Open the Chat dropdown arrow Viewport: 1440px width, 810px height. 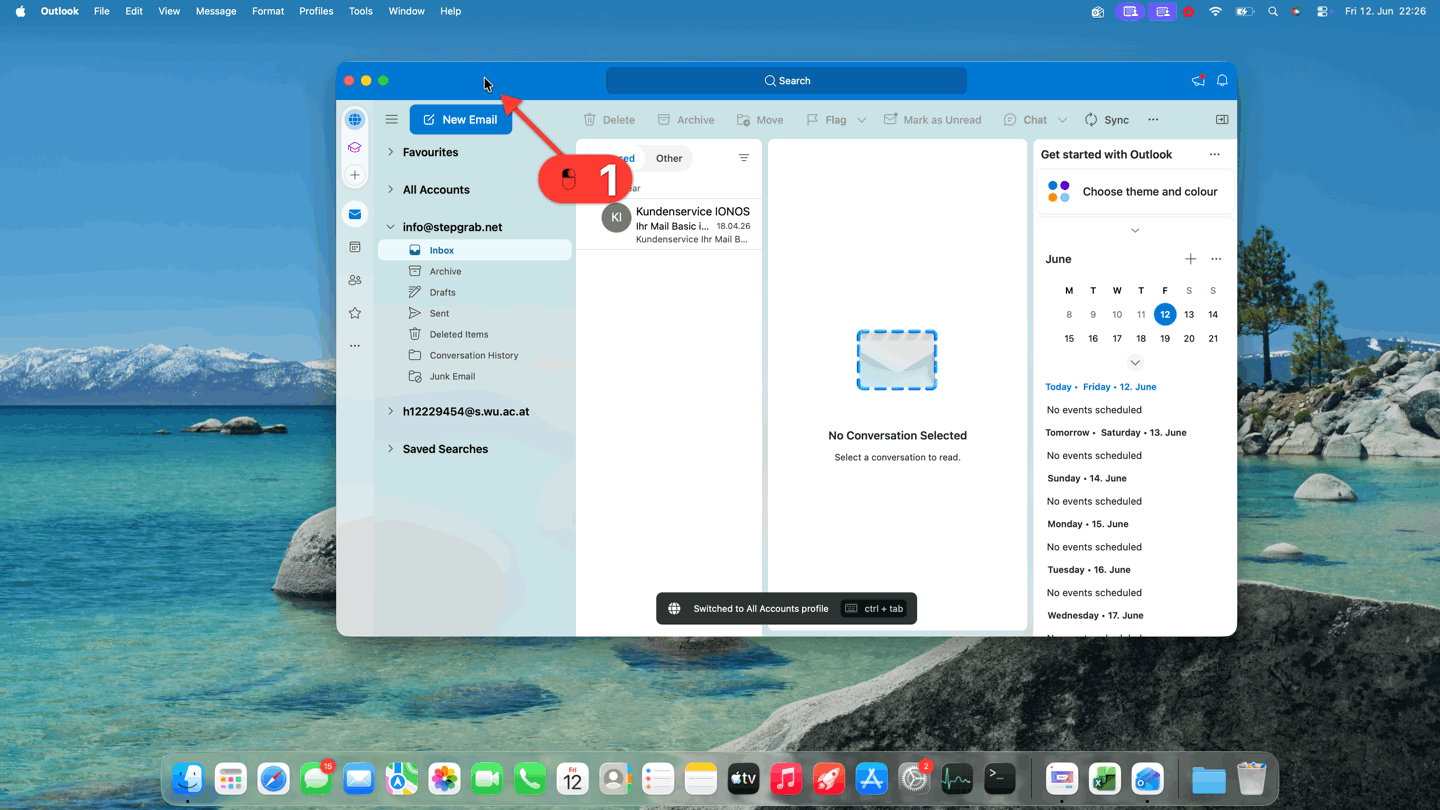[1062, 120]
